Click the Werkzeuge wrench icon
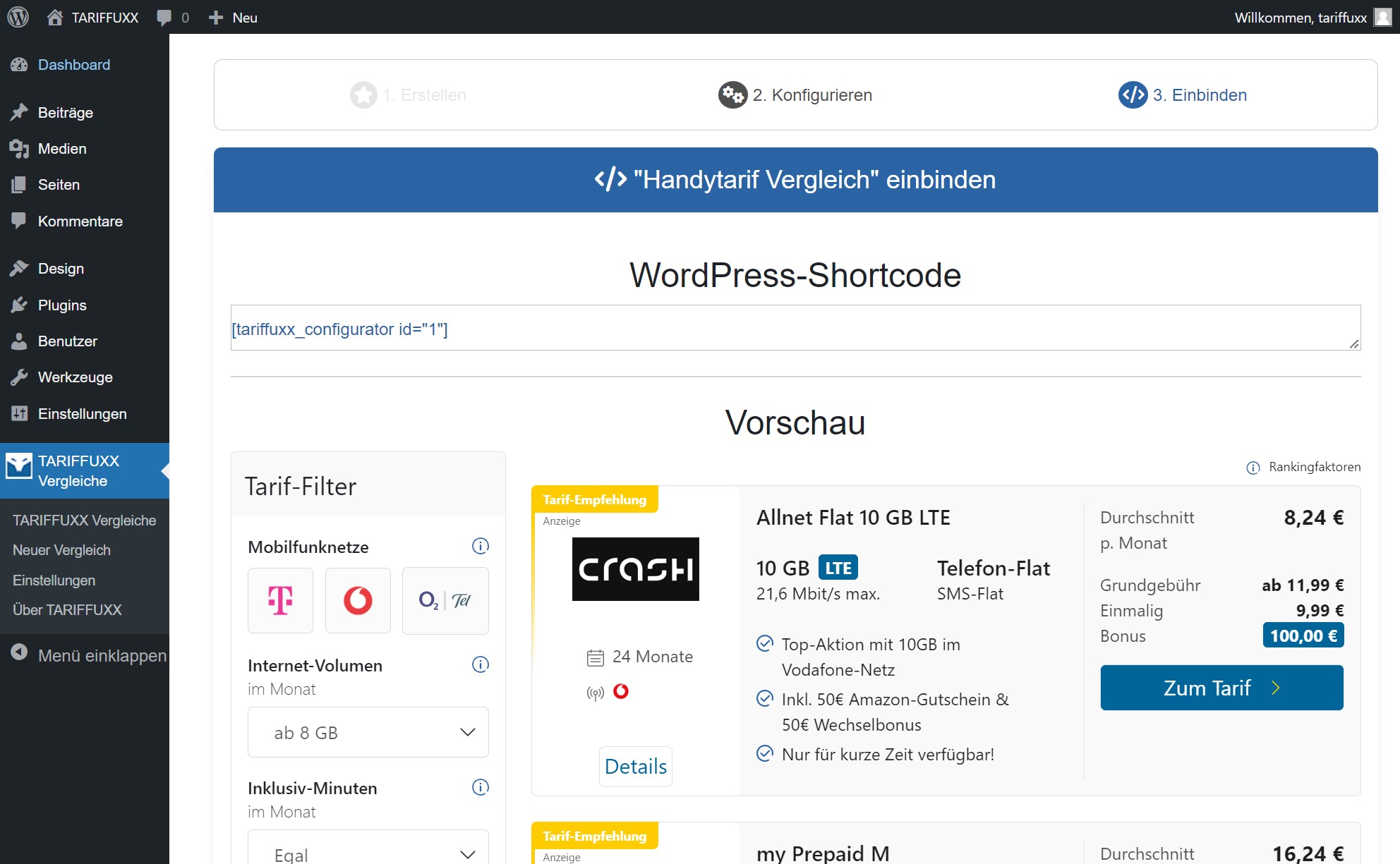This screenshot has width=1400, height=864. tap(19, 377)
